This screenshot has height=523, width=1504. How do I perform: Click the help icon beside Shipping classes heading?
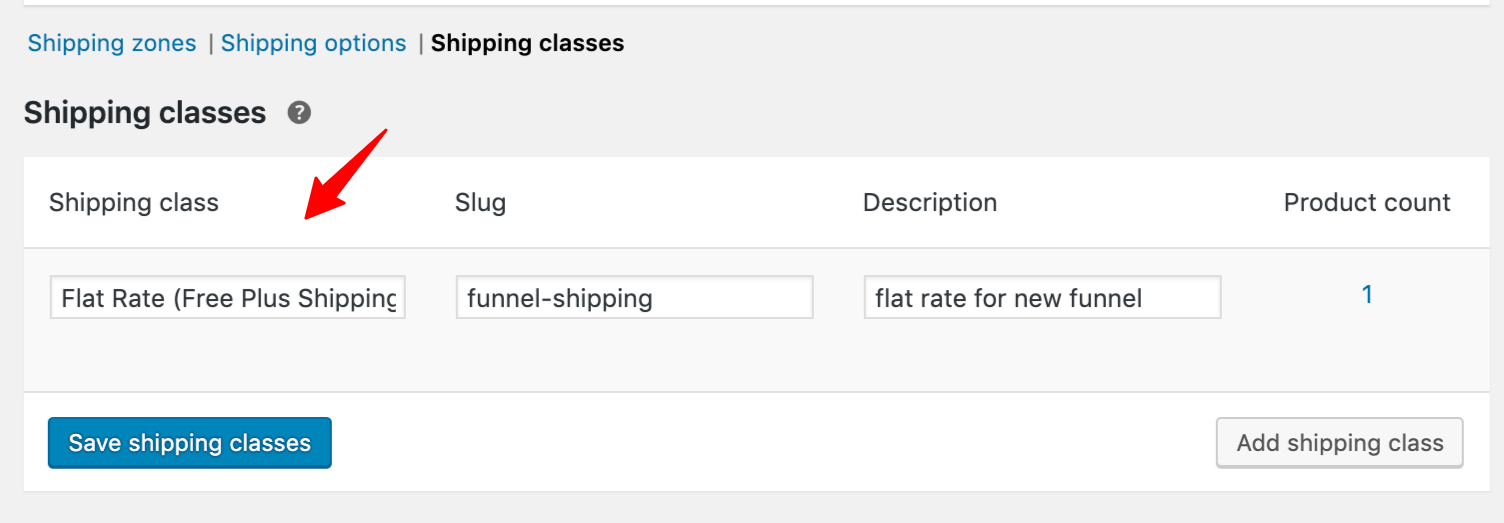click(299, 113)
